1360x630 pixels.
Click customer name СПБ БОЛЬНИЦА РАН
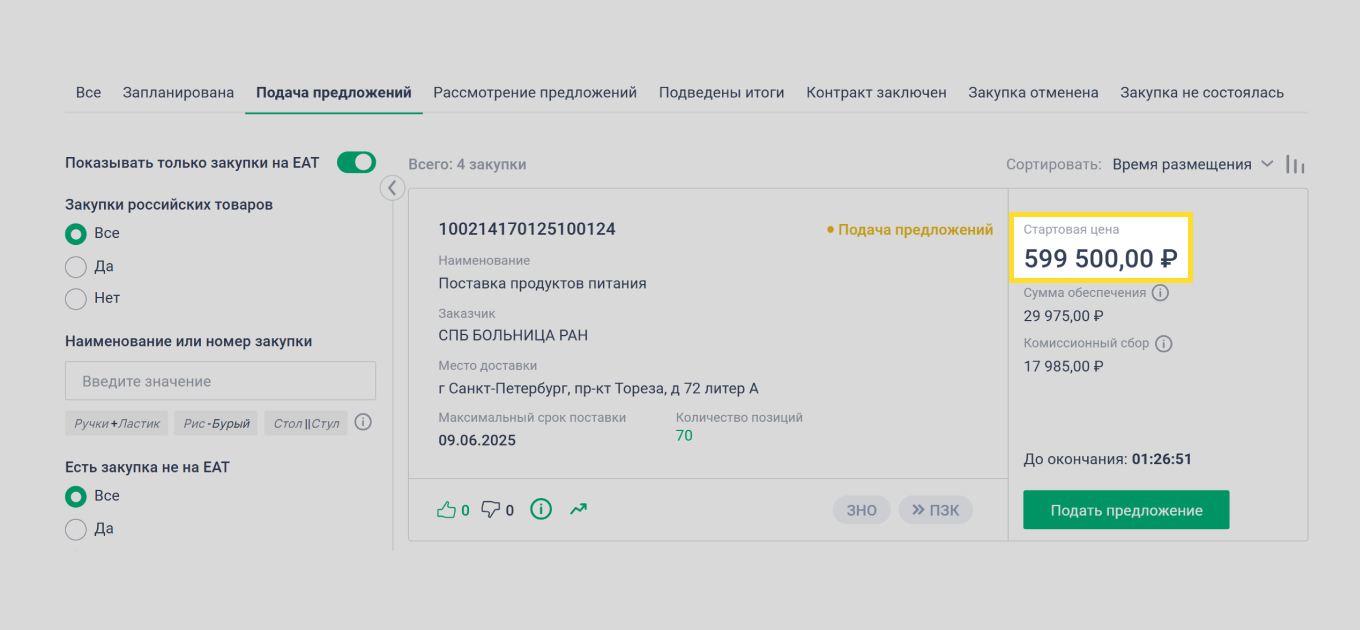click(x=513, y=335)
